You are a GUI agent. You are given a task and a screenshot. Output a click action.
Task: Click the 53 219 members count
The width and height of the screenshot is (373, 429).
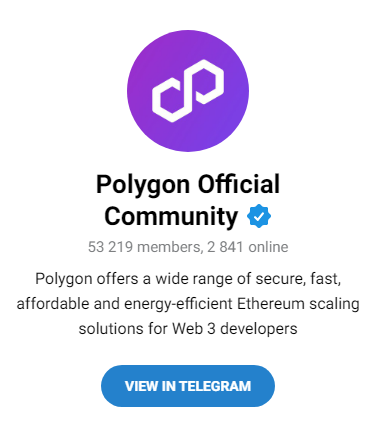tap(144, 247)
